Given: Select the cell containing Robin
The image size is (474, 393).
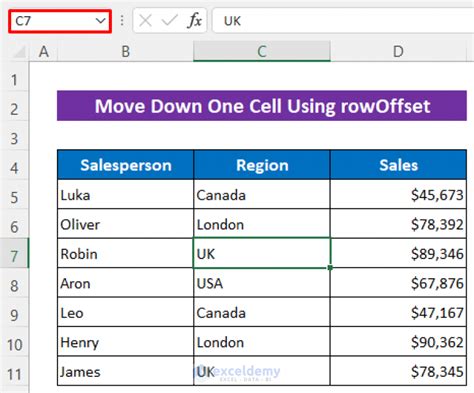Looking at the screenshot, I should coord(125,253).
